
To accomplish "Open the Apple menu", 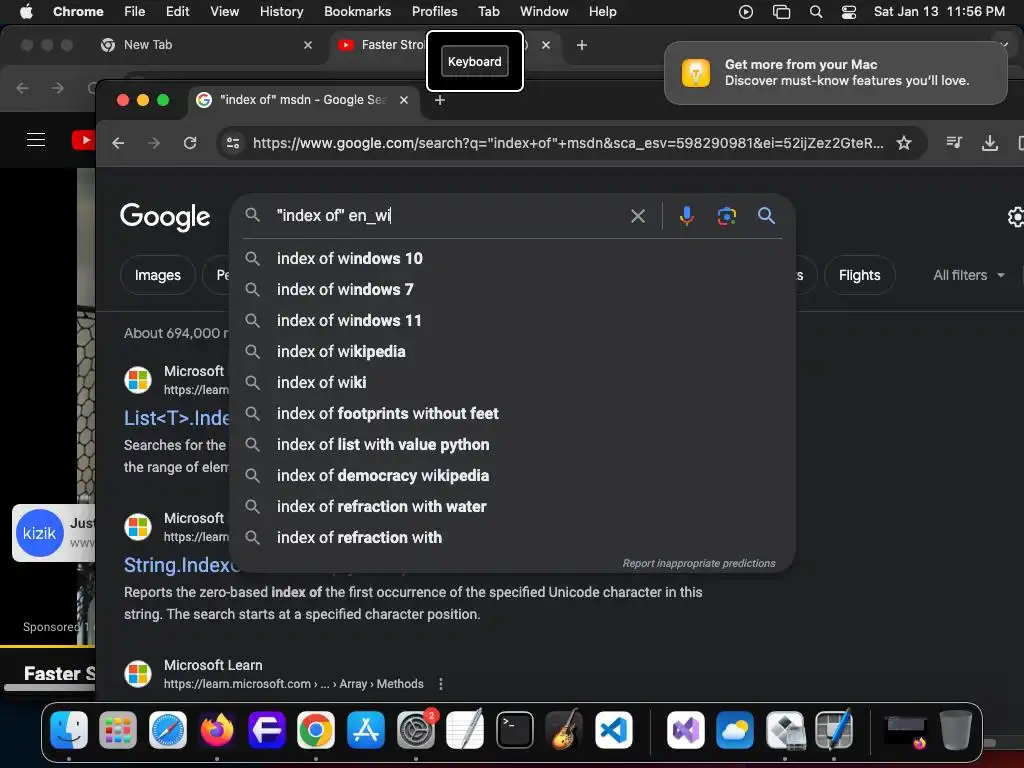I will point(26,11).
